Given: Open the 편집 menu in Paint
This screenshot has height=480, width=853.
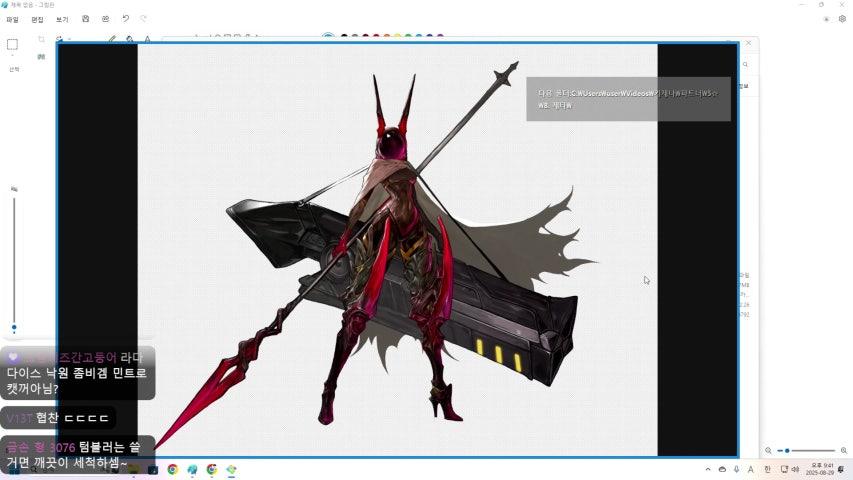Looking at the screenshot, I should point(37,20).
